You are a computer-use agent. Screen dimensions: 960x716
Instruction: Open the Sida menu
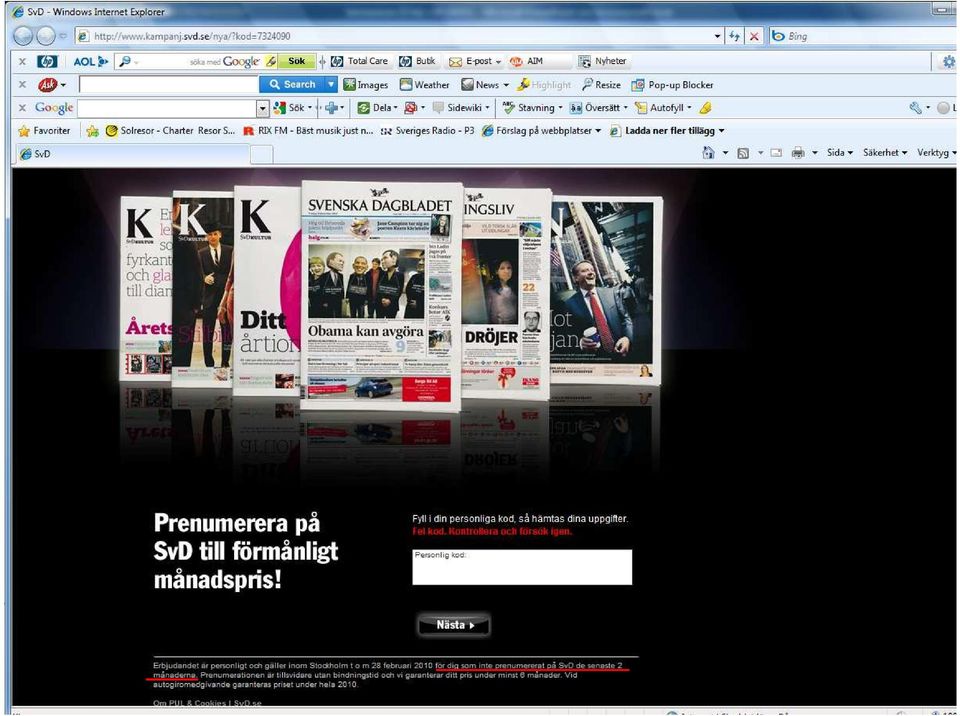tap(839, 153)
